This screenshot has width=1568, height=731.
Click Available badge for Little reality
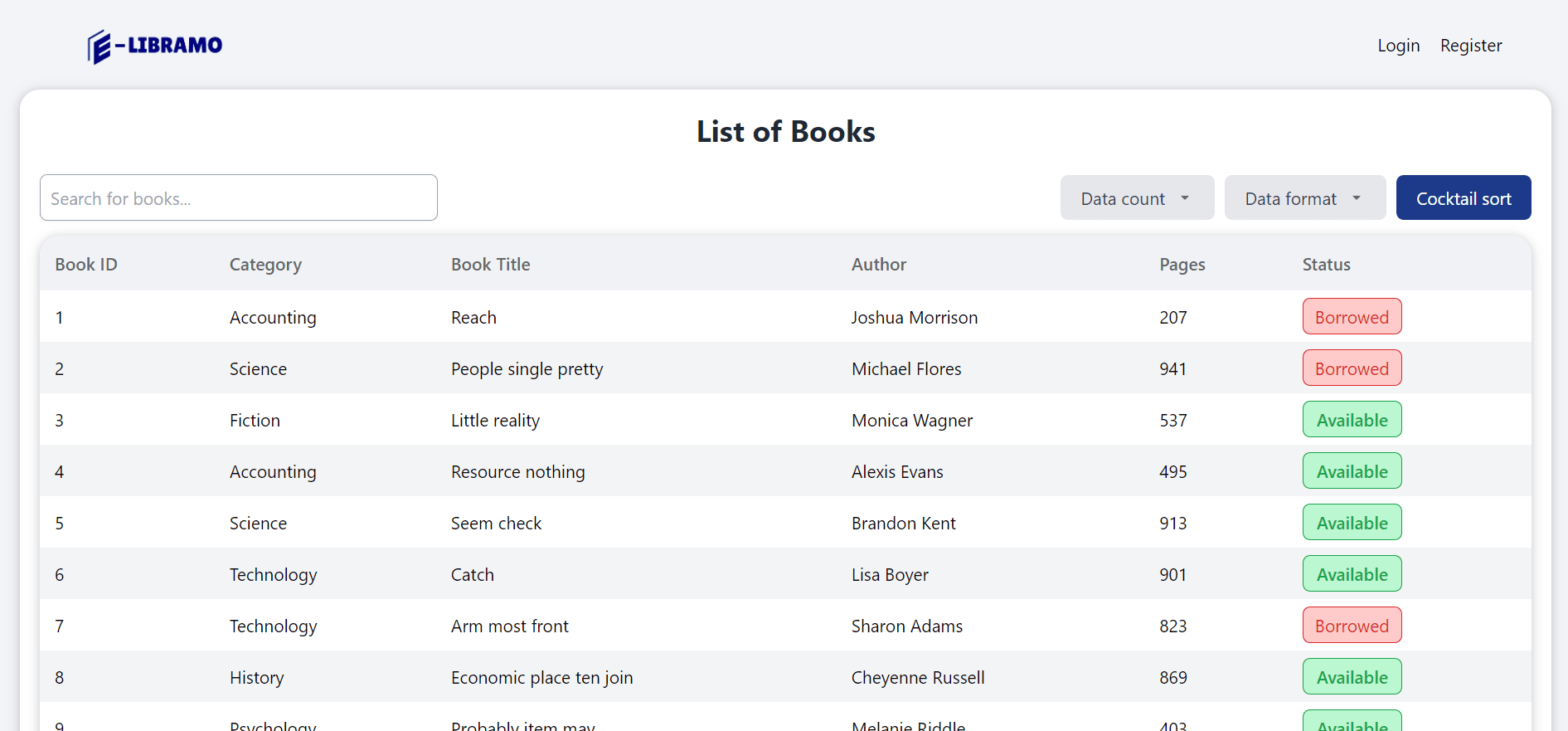coord(1352,420)
